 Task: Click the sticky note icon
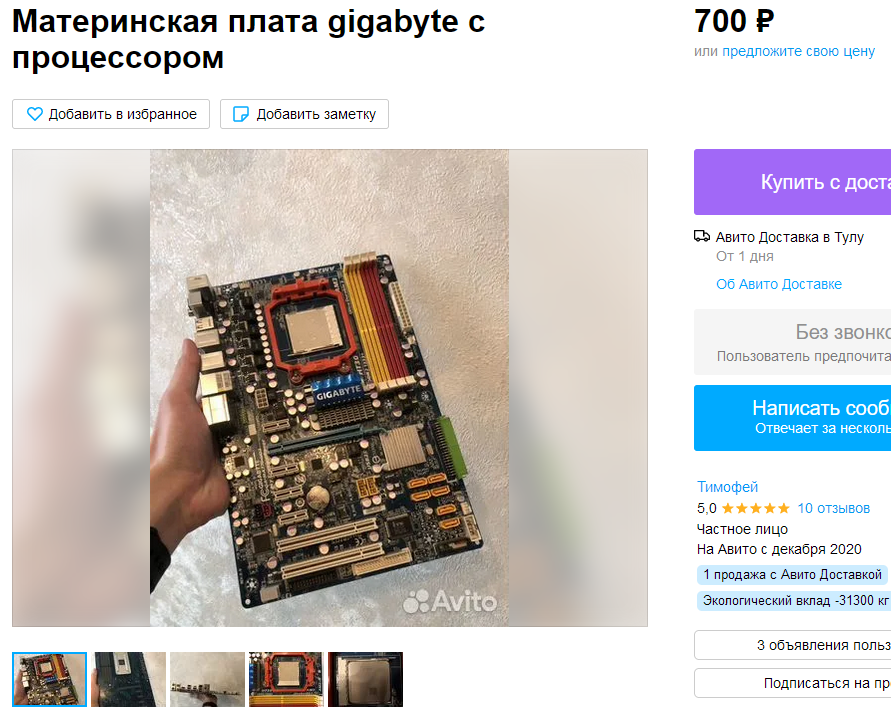[241, 114]
